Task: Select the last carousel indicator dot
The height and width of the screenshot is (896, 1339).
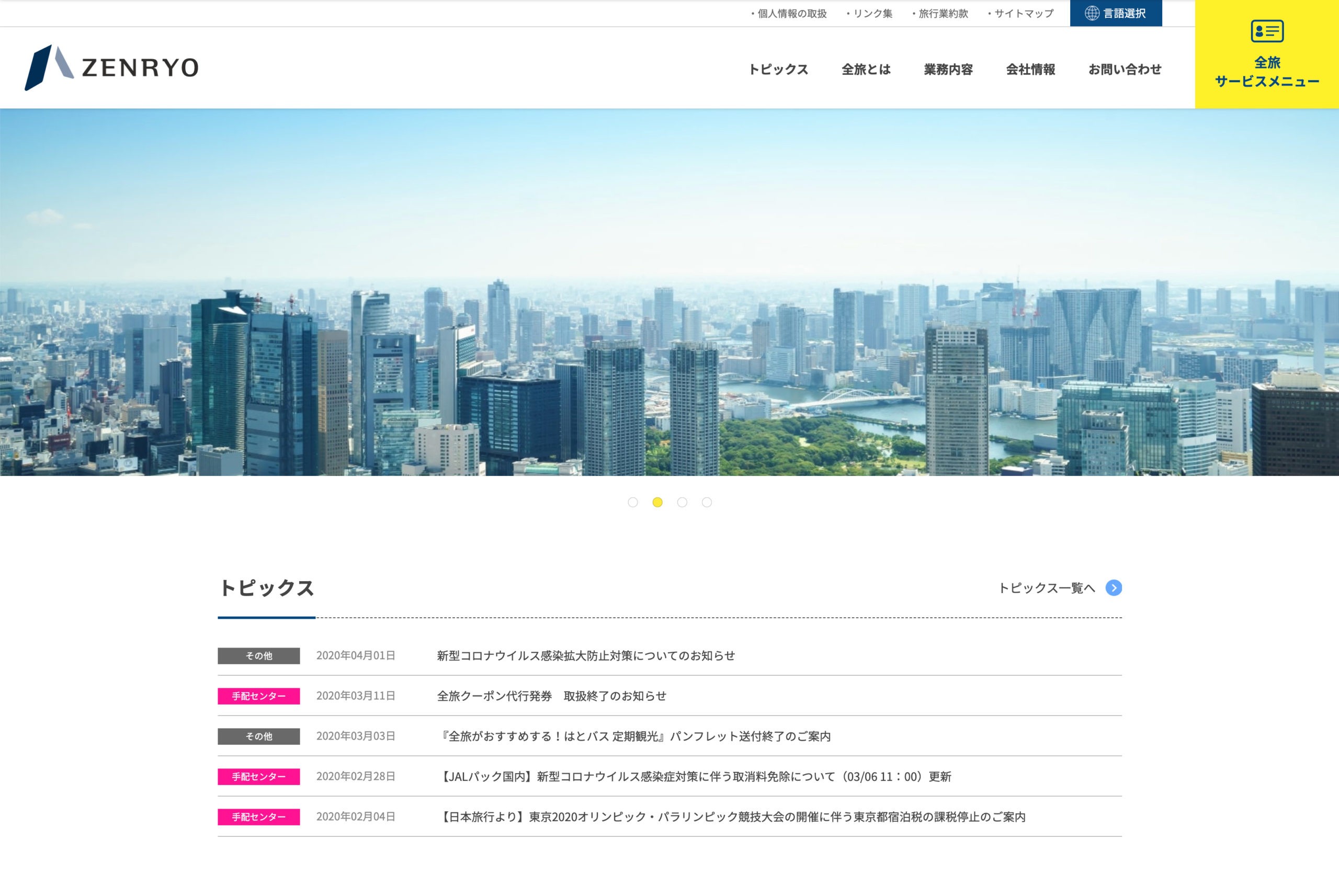Action: pos(707,502)
